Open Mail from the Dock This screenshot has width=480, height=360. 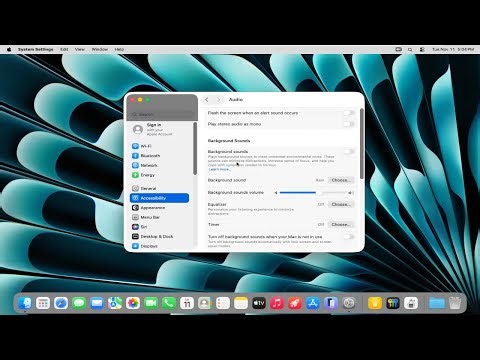(97, 303)
